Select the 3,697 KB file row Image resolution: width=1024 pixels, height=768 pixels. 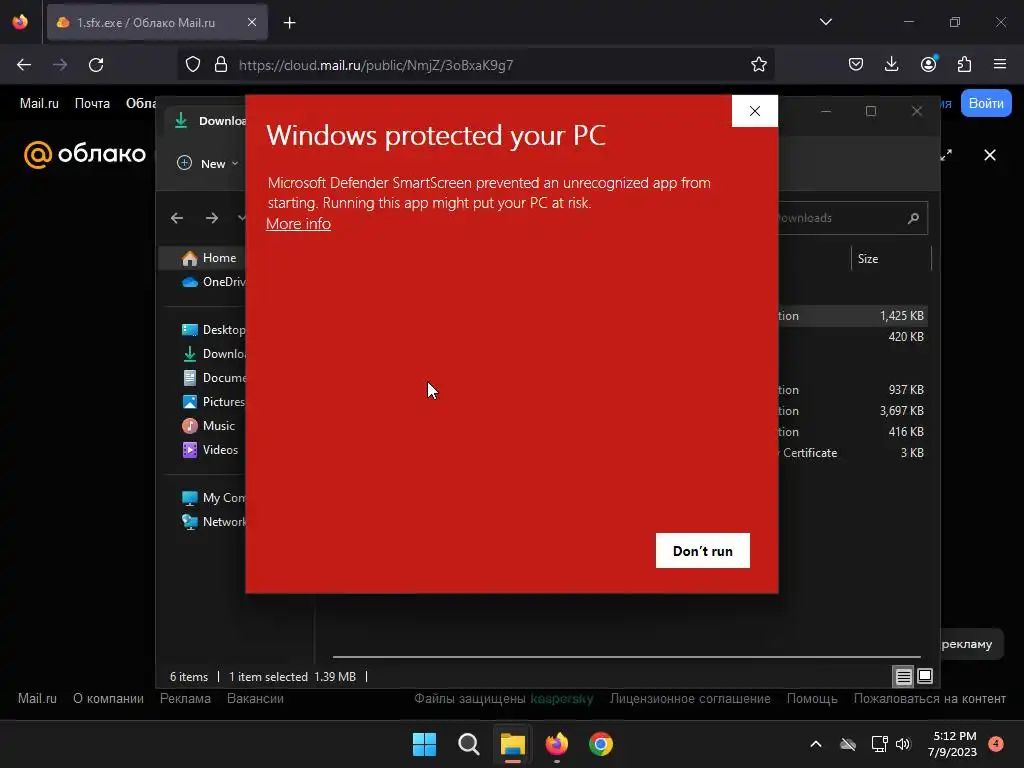[x=852, y=411]
